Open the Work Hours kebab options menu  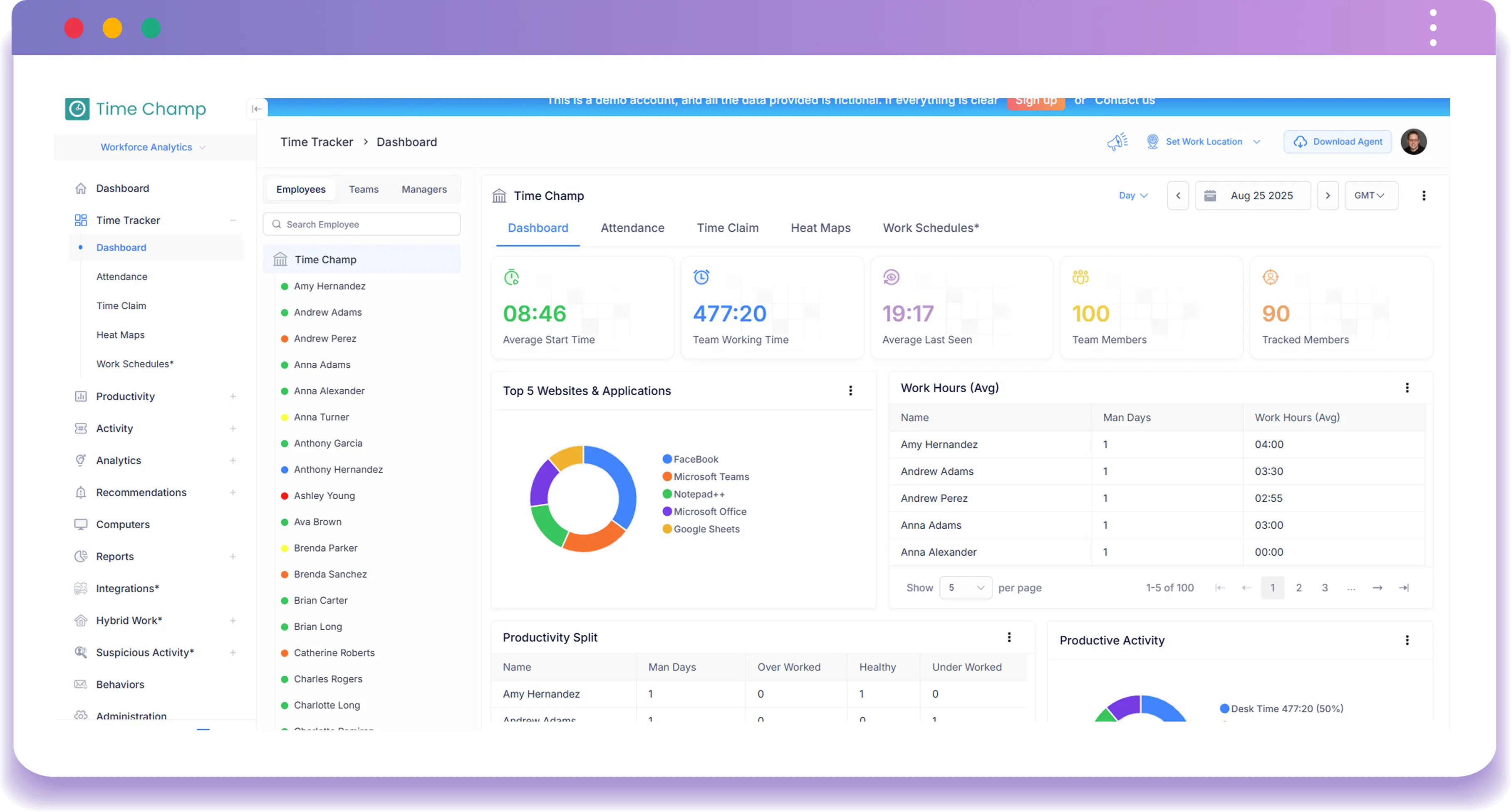[x=1407, y=387]
